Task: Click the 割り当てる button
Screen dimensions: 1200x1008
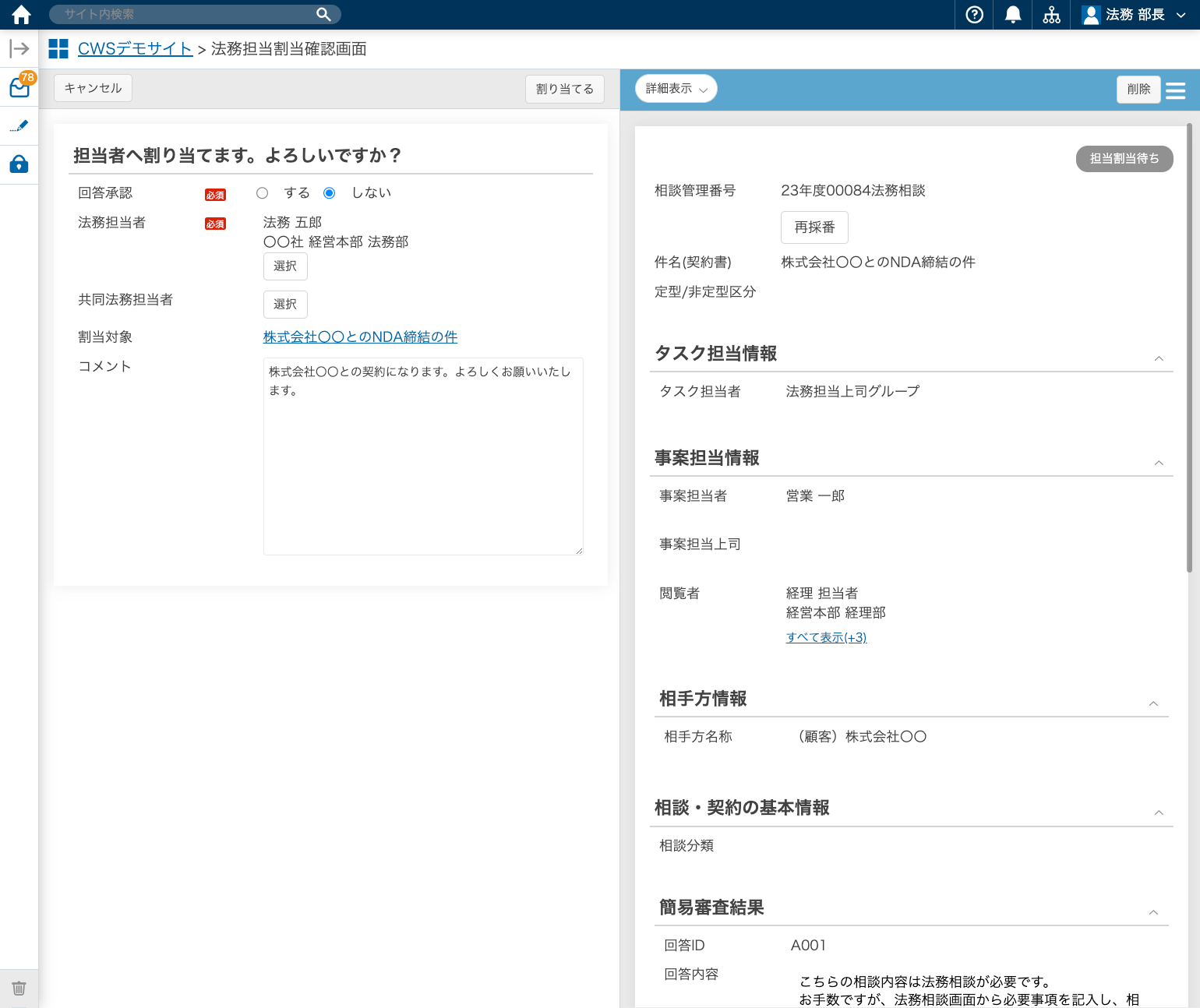Action: click(x=564, y=89)
